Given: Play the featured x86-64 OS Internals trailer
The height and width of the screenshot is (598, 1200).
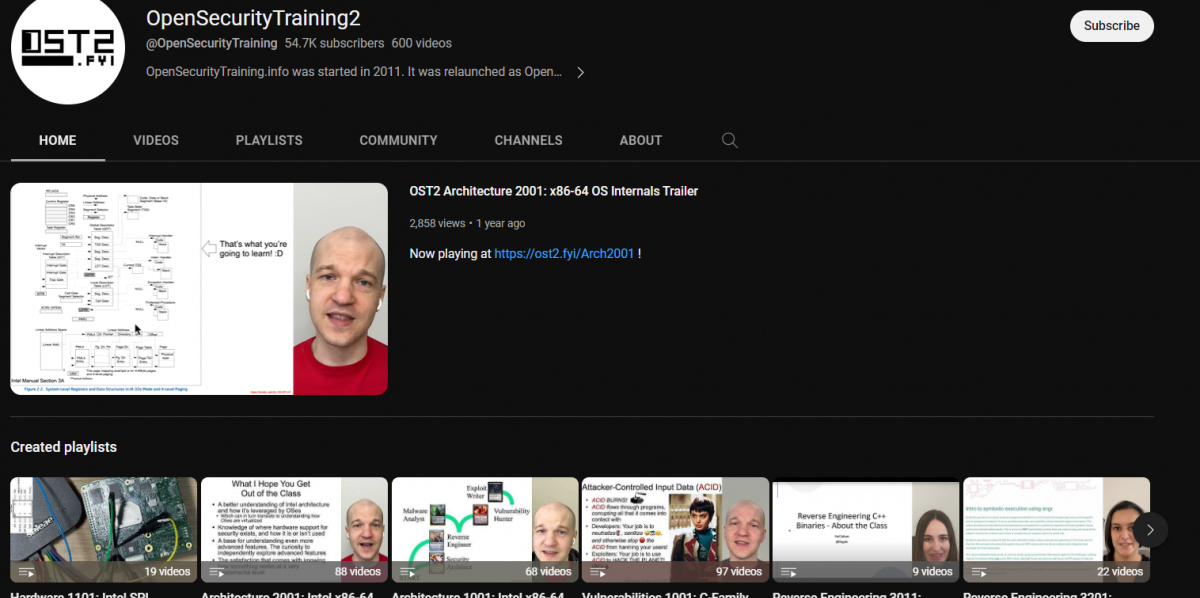Looking at the screenshot, I should coord(199,288).
